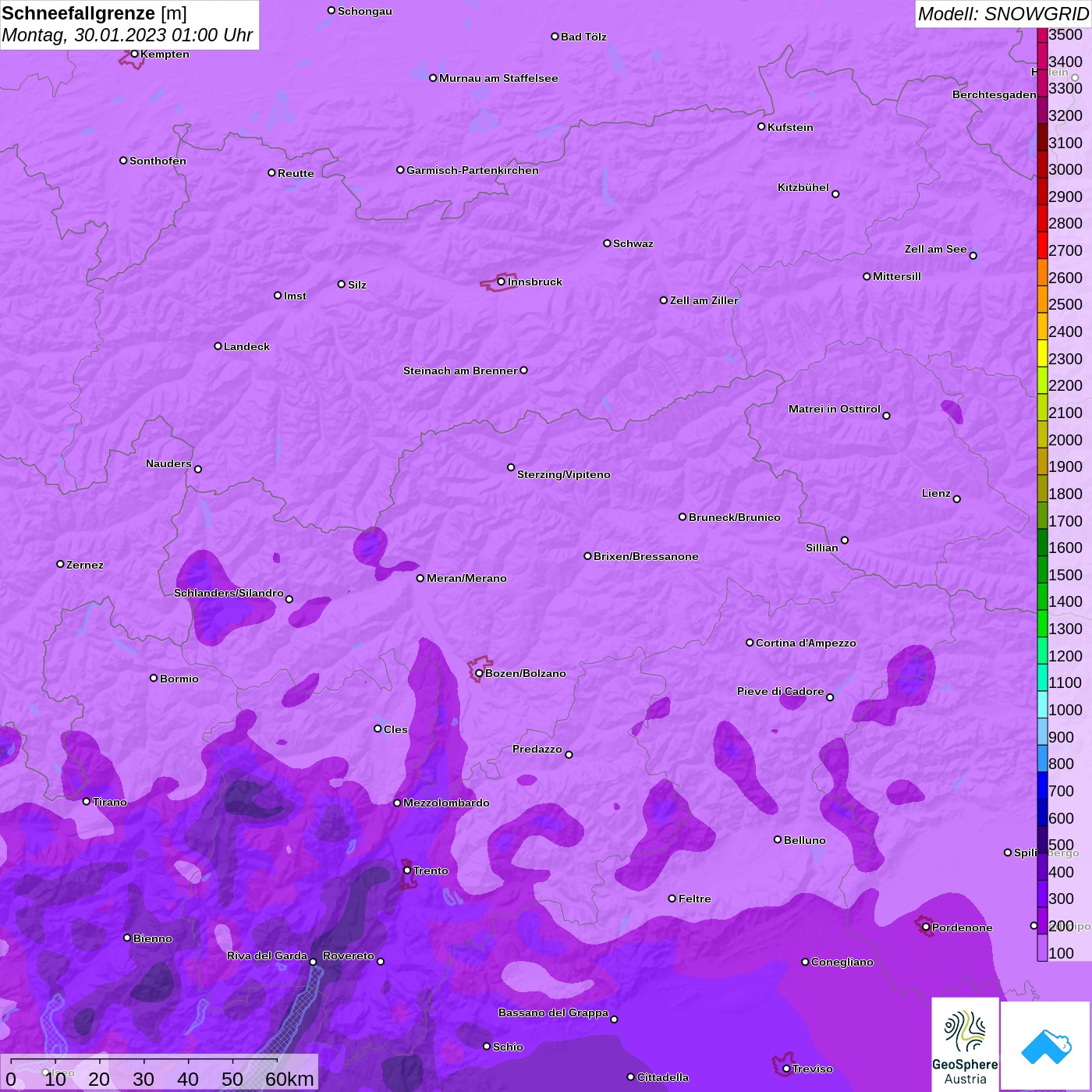Click the "Brixen/Bressanone" map label

coord(646,556)
